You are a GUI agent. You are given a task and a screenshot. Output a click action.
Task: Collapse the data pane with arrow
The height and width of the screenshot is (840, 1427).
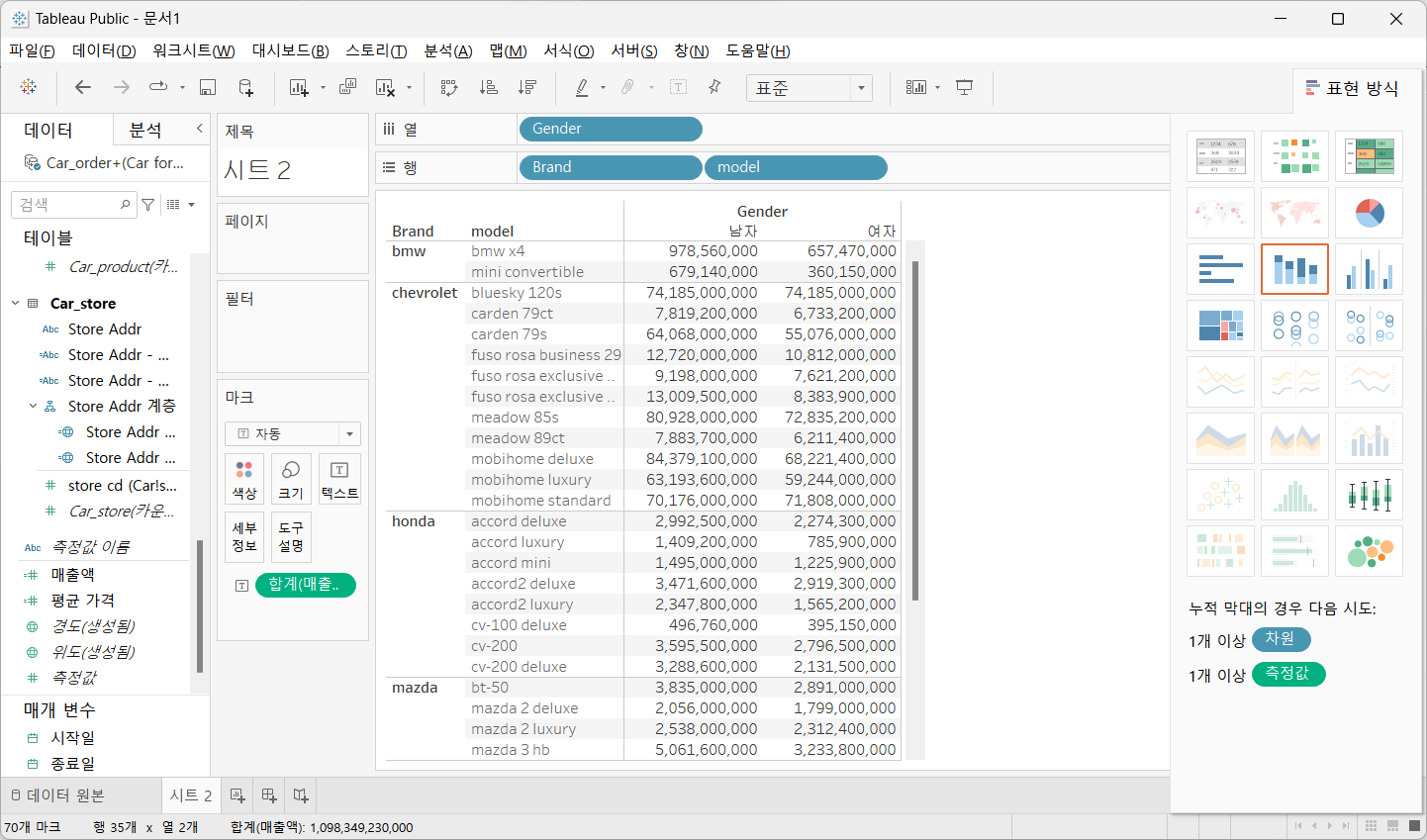[x=199, y=129]
